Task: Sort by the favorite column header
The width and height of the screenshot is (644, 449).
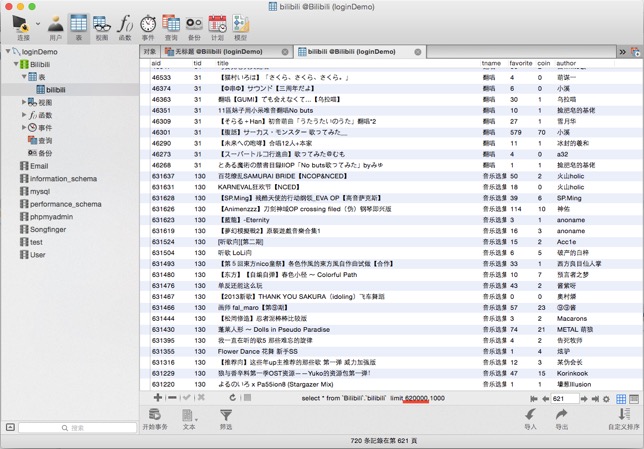Action: [x=520, y=63]
